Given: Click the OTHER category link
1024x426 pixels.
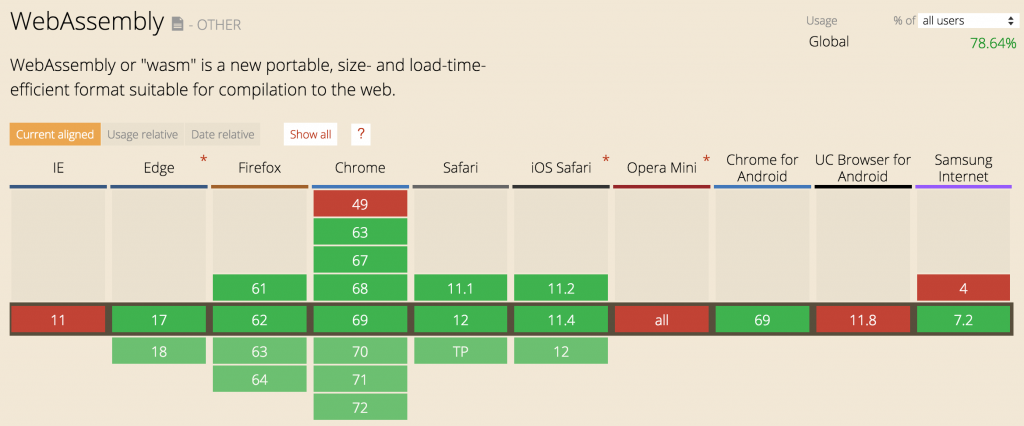Looking at the screenshot, I should [219, 24].
